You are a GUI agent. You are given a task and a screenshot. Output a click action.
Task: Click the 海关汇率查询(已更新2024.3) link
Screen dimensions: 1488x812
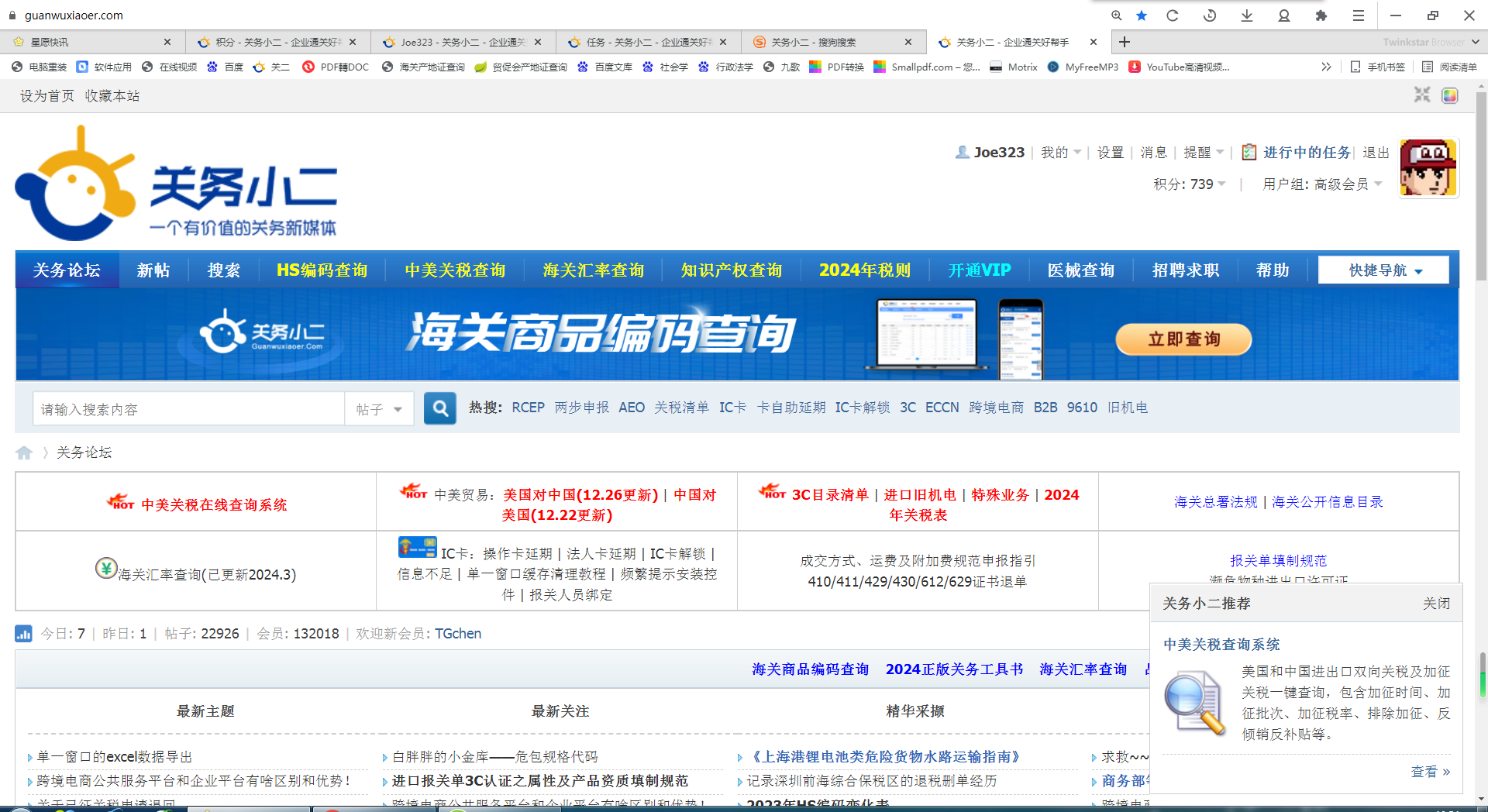[x=206, y=574]
